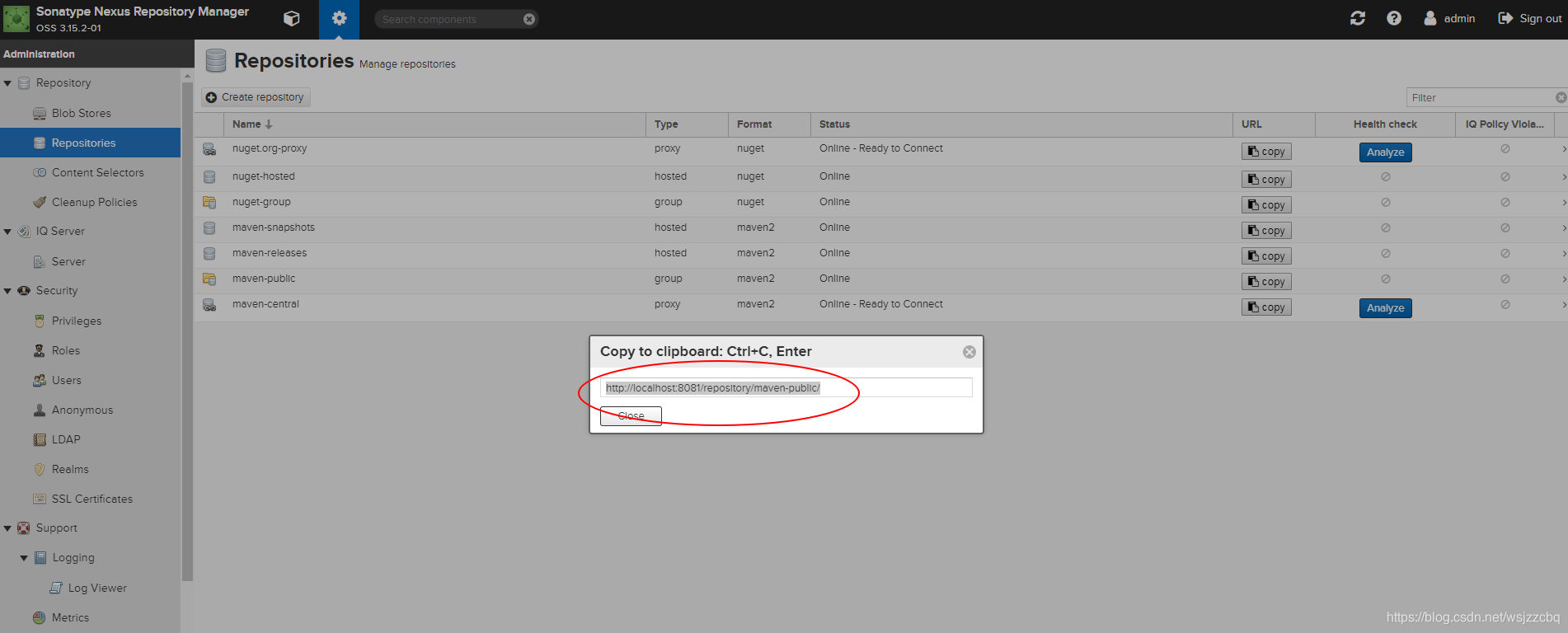This screenshot has width=1568, height=633.
Task: Collapse the Repository tree node
Action: (7, 83)
